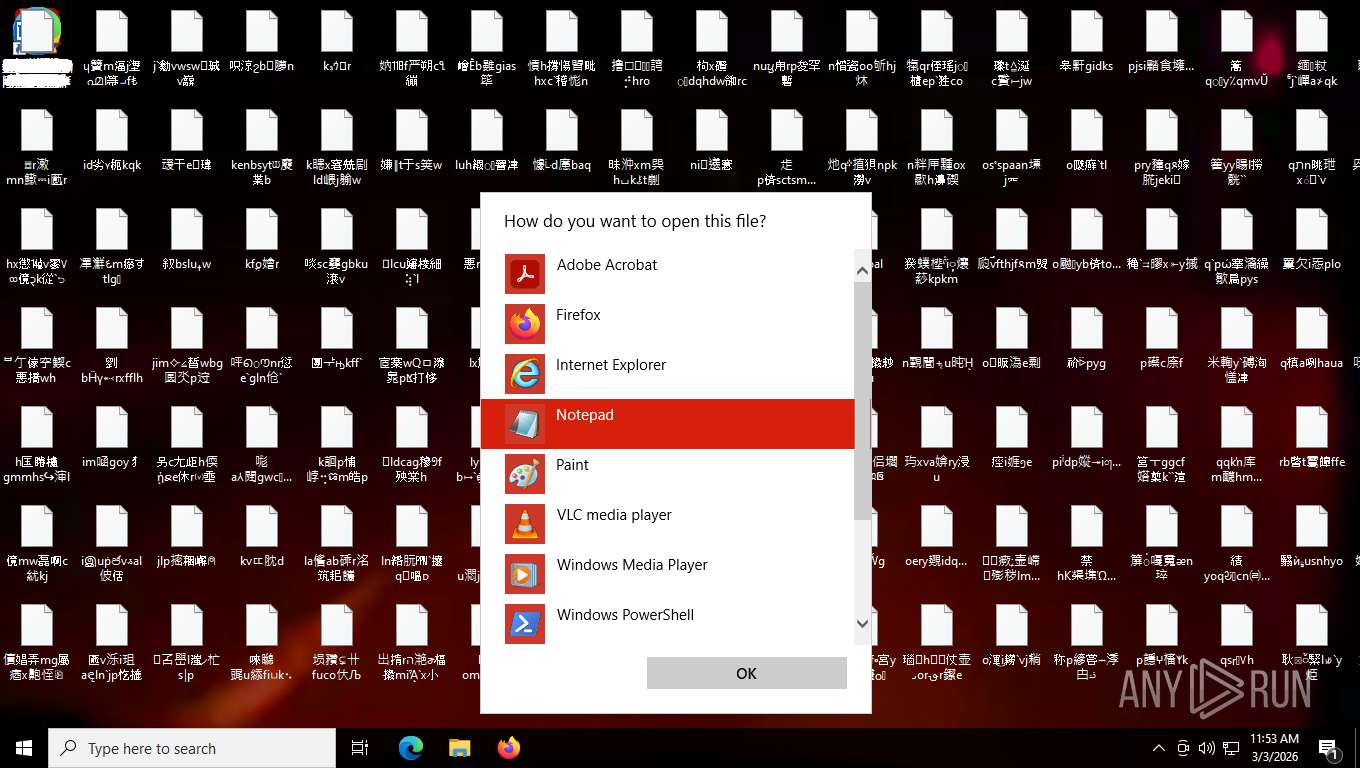Select the Internet Explorer label
Image resolution: width=1360 pixels, height=768 pixels.
click(x=611, y=365)
